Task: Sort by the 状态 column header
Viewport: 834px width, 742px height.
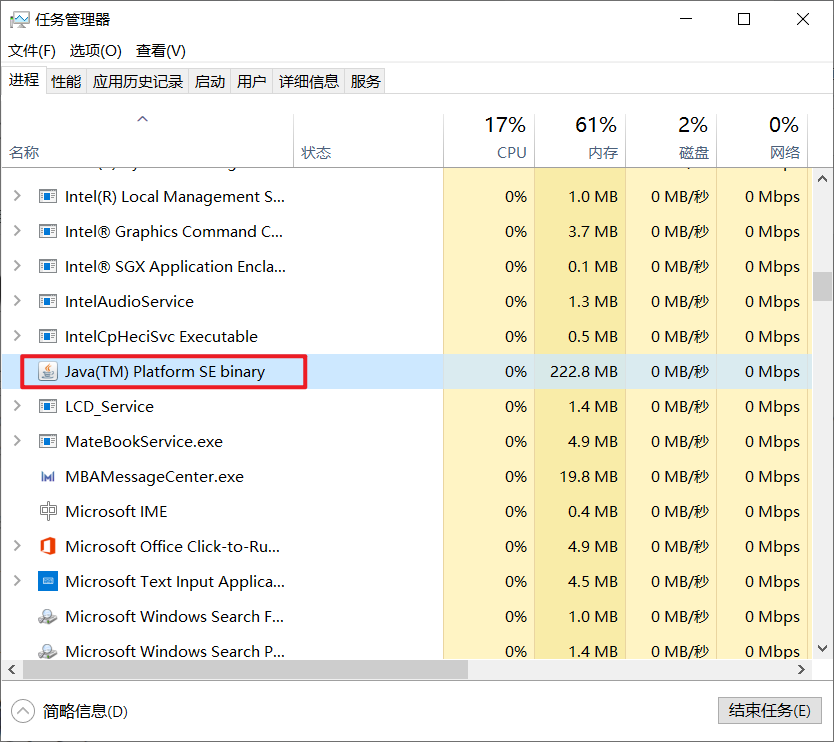Action: click(368, 140)
